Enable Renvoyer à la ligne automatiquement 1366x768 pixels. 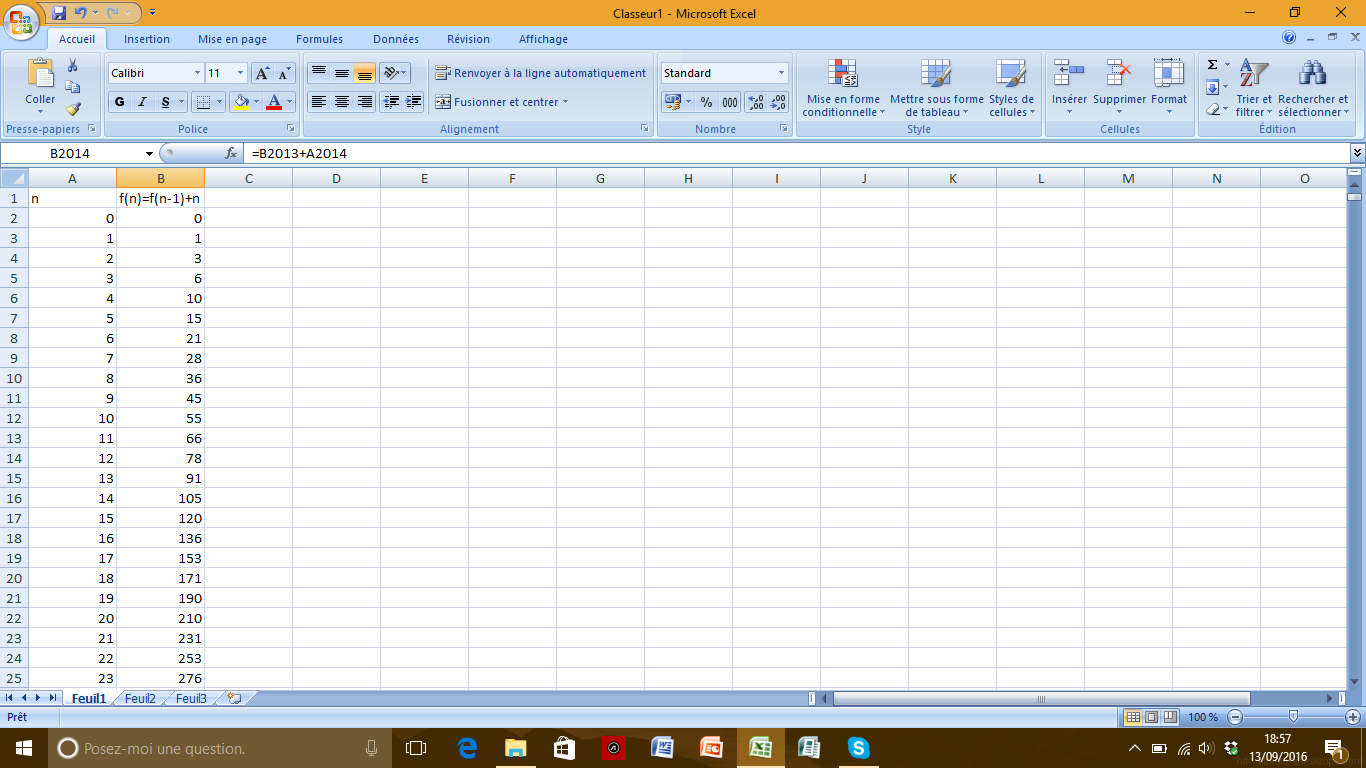tap(541, 73)
